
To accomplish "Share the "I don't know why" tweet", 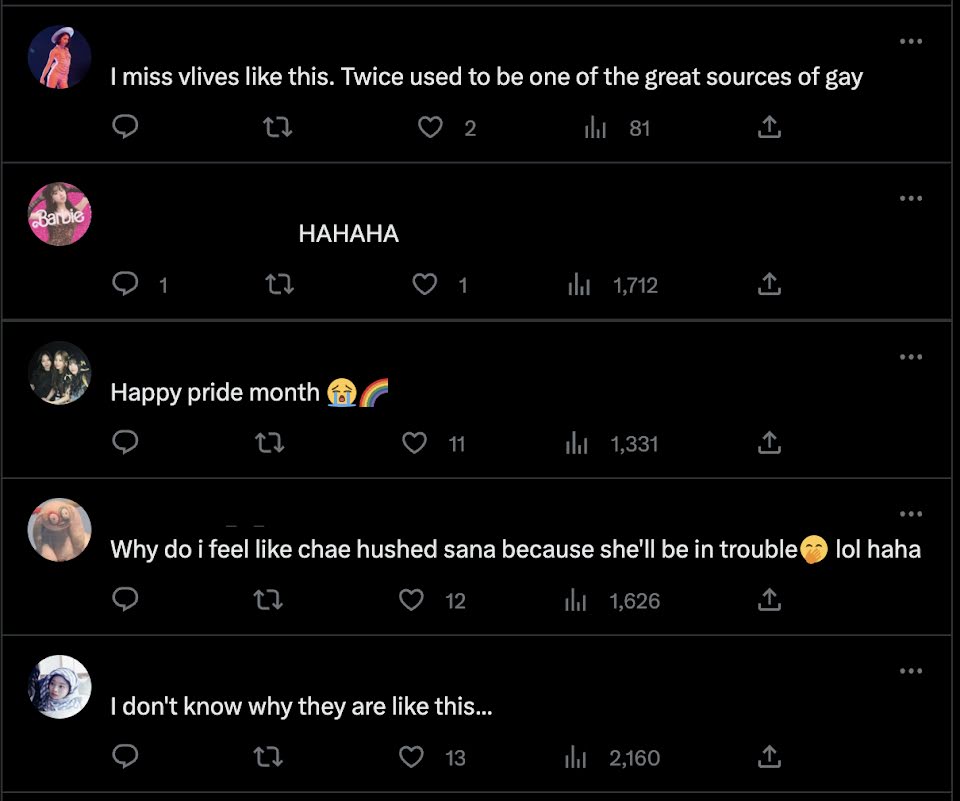I will pyautogui.click(x=769, y=757).
